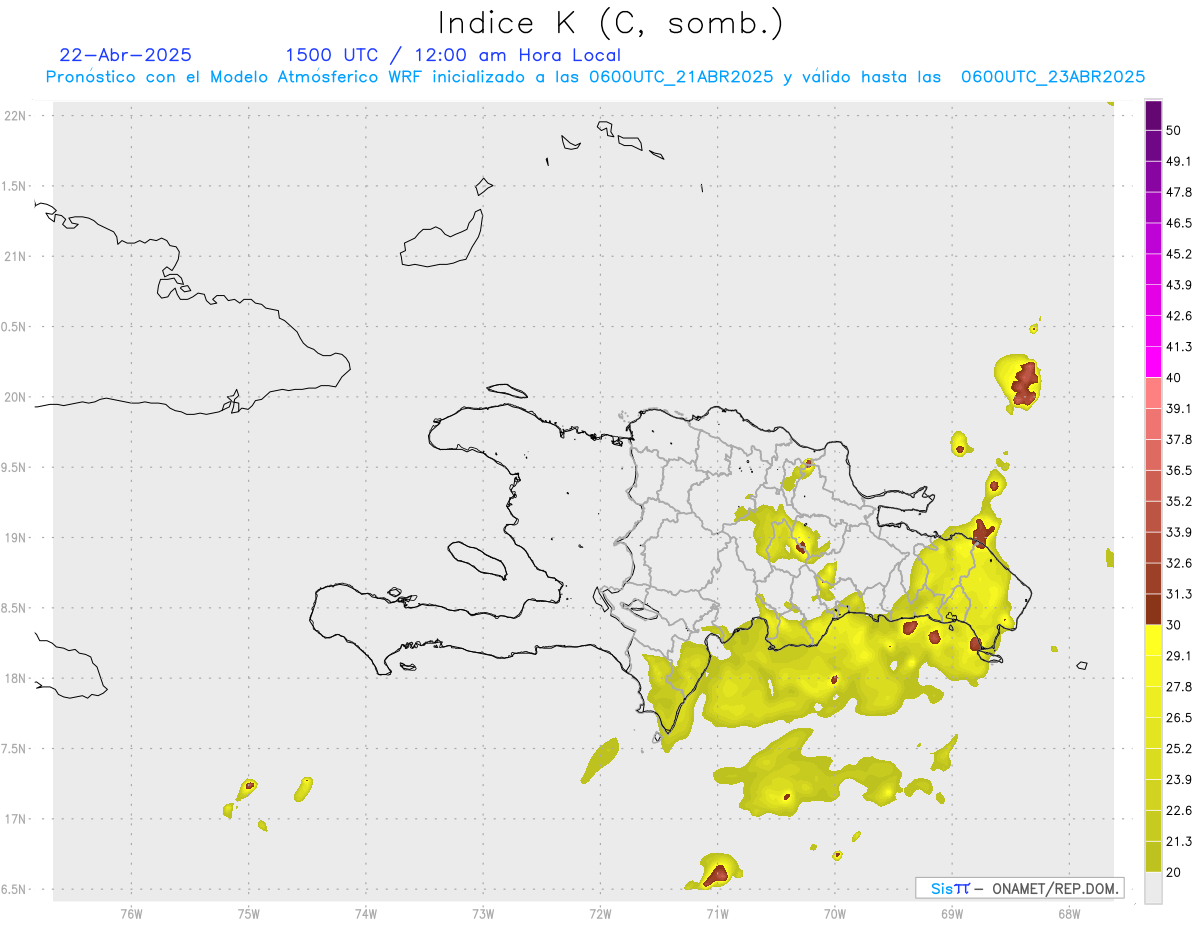Click the gray colorbar swatch below 20
Viewport: 1200px width, 927px height.
(x=1153, y=888)
